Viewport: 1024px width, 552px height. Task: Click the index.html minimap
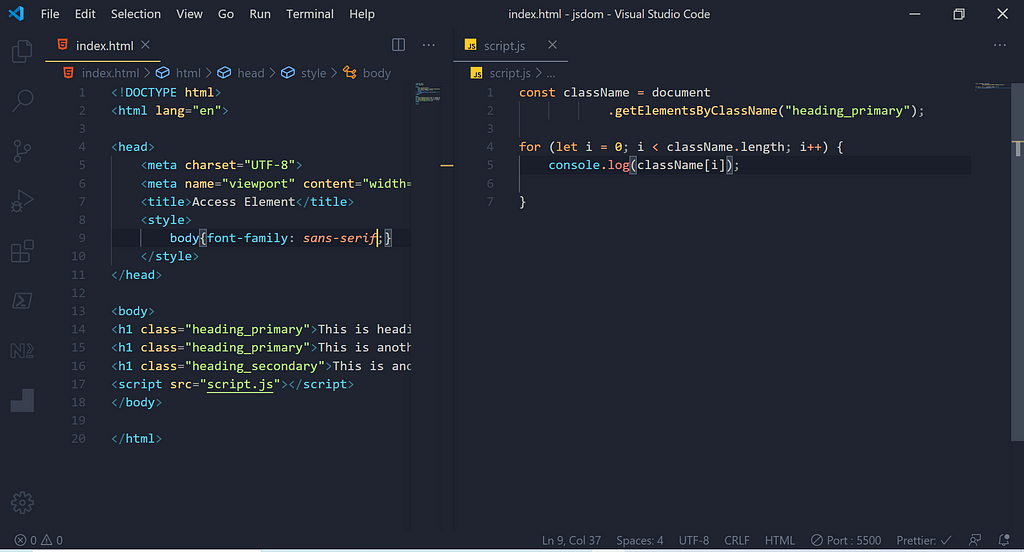pyautogui.click(x=428, y=93)
